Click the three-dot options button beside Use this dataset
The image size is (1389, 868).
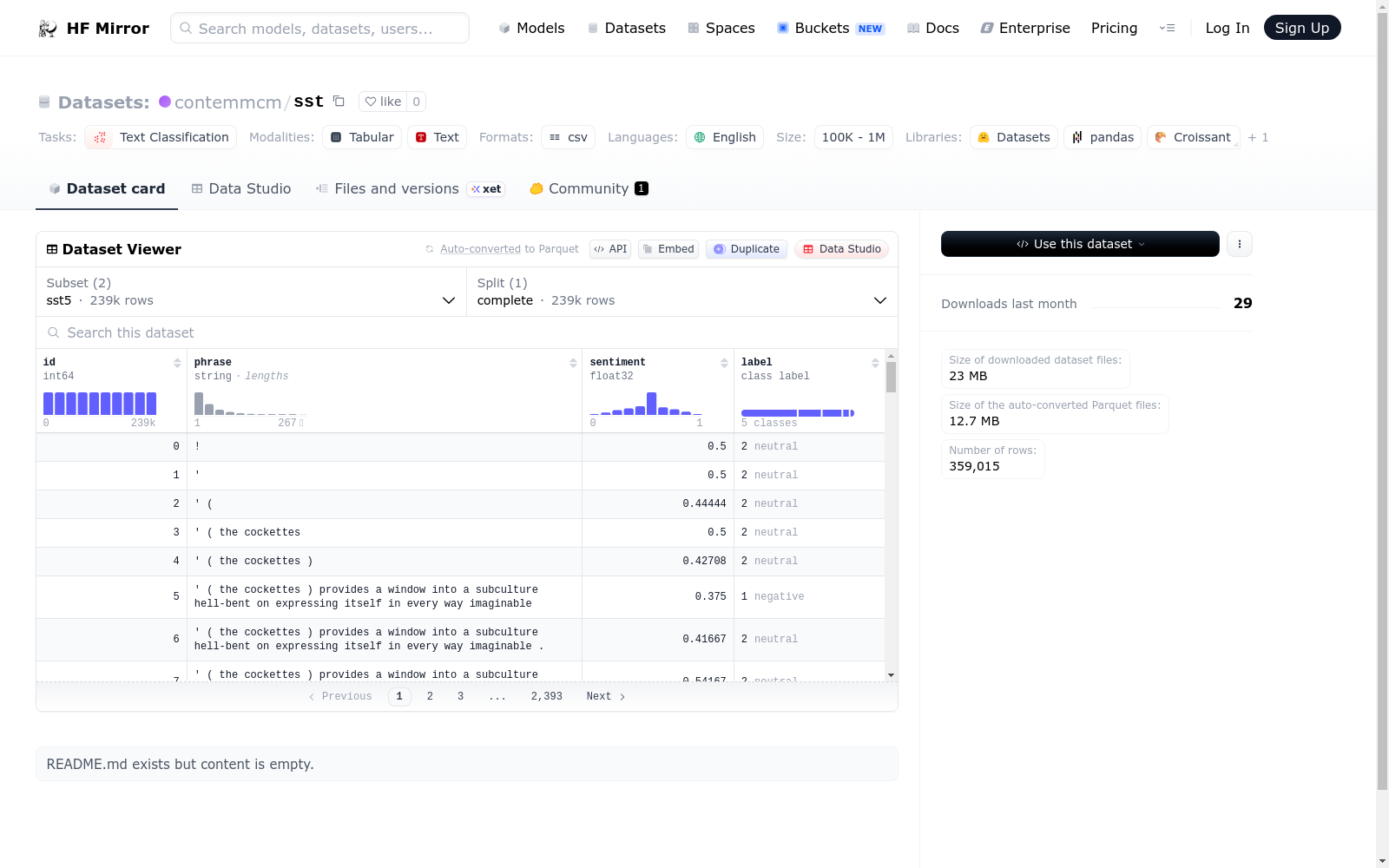(x=1239, y=244)
